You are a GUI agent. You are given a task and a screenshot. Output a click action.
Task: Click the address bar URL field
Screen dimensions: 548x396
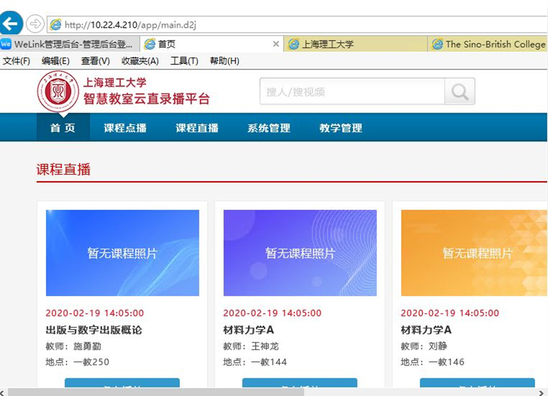pos(297,25)
